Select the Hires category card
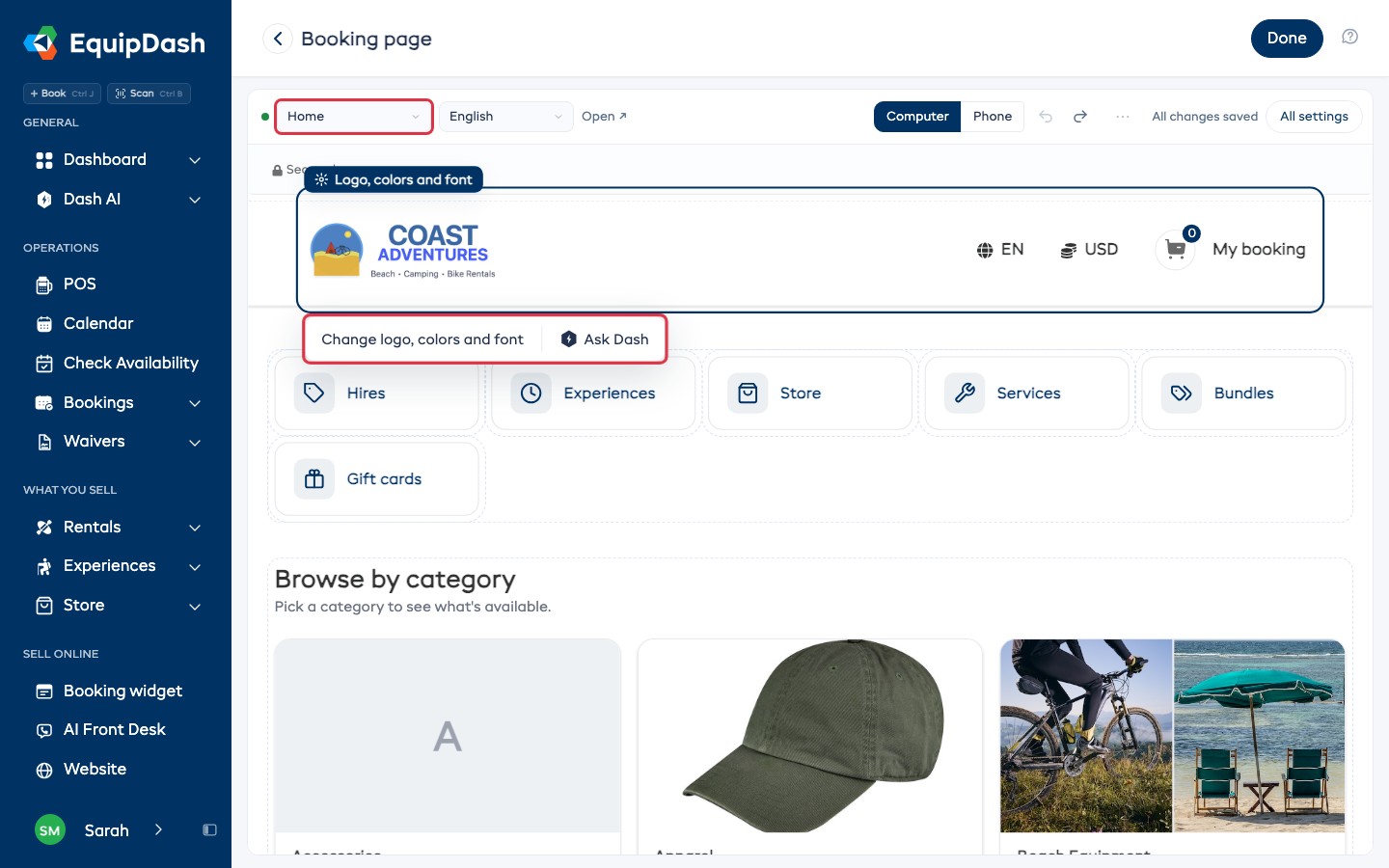The image size is (1389, 868). [377, 393]
